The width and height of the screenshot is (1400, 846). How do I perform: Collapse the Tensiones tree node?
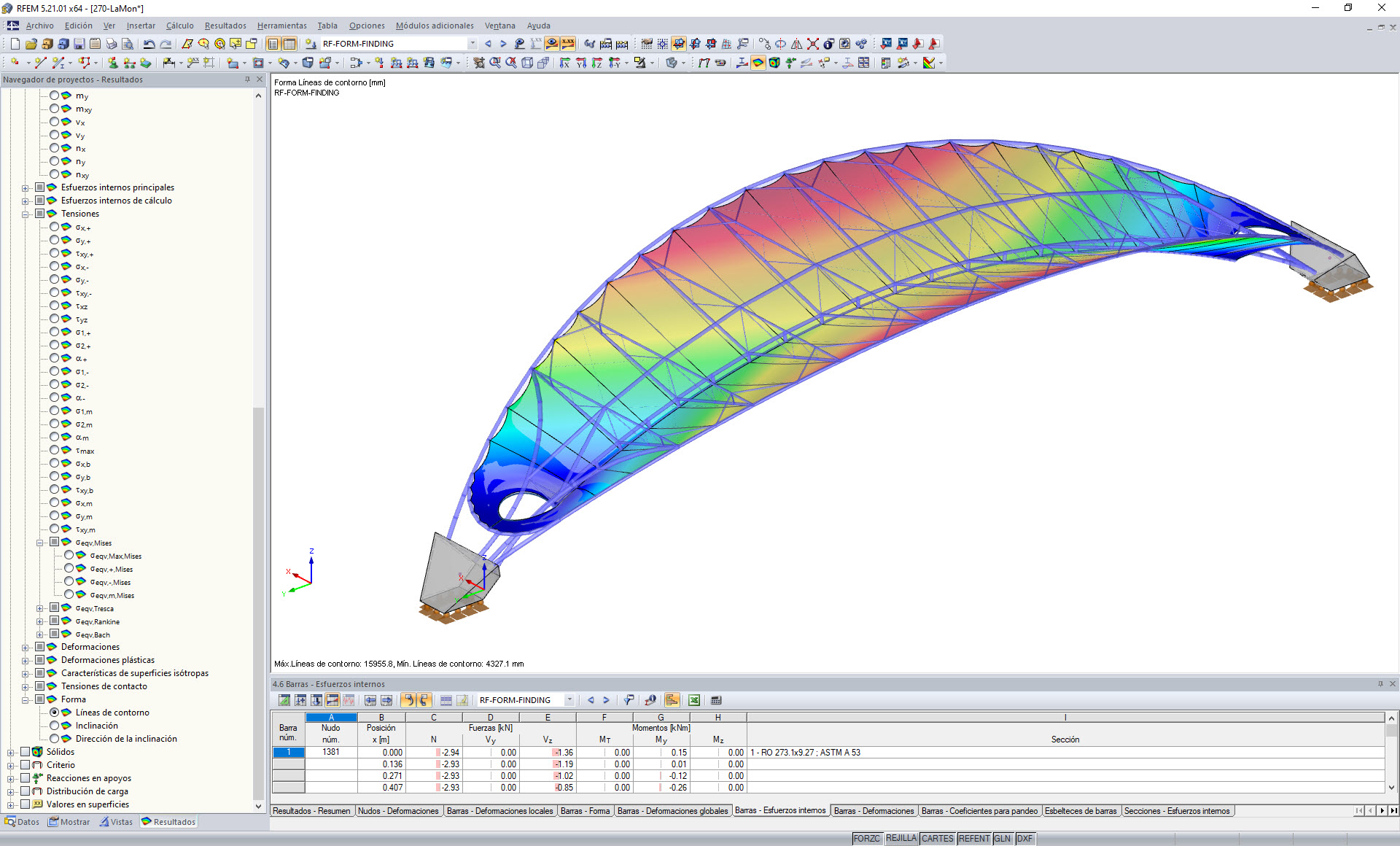(x=26, y=214)
